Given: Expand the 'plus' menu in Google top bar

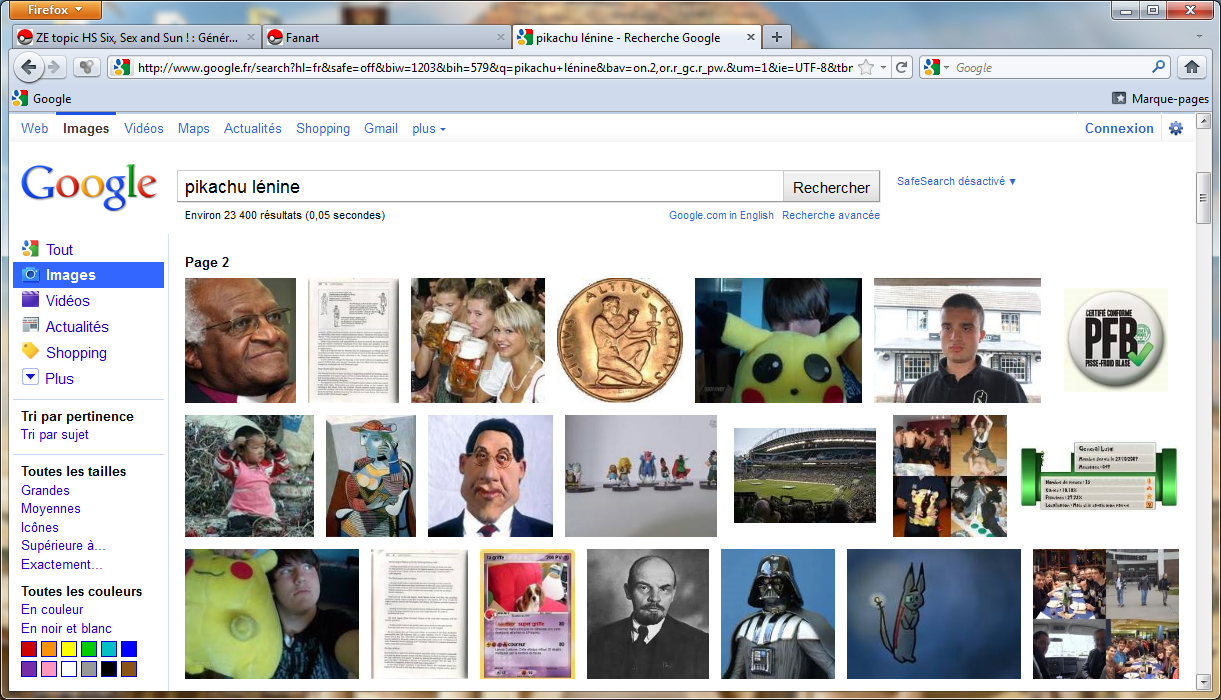Looking at the screenshot, I should pyautogui.click(x=429, y=128).
